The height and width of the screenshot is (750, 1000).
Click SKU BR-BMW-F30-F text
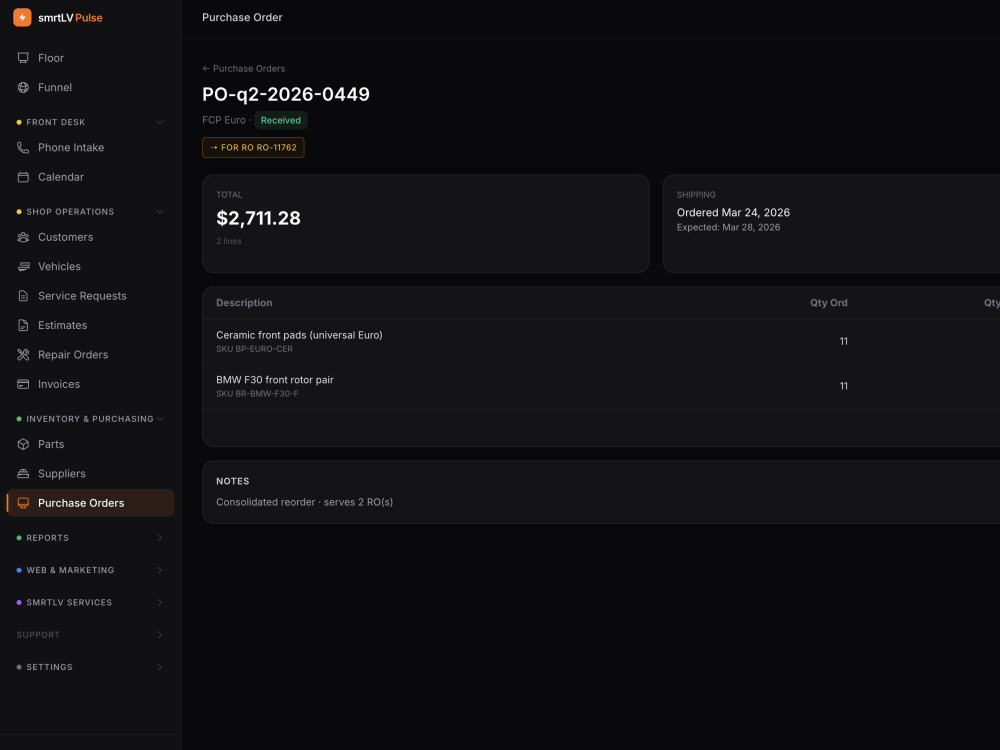point(257,393)
